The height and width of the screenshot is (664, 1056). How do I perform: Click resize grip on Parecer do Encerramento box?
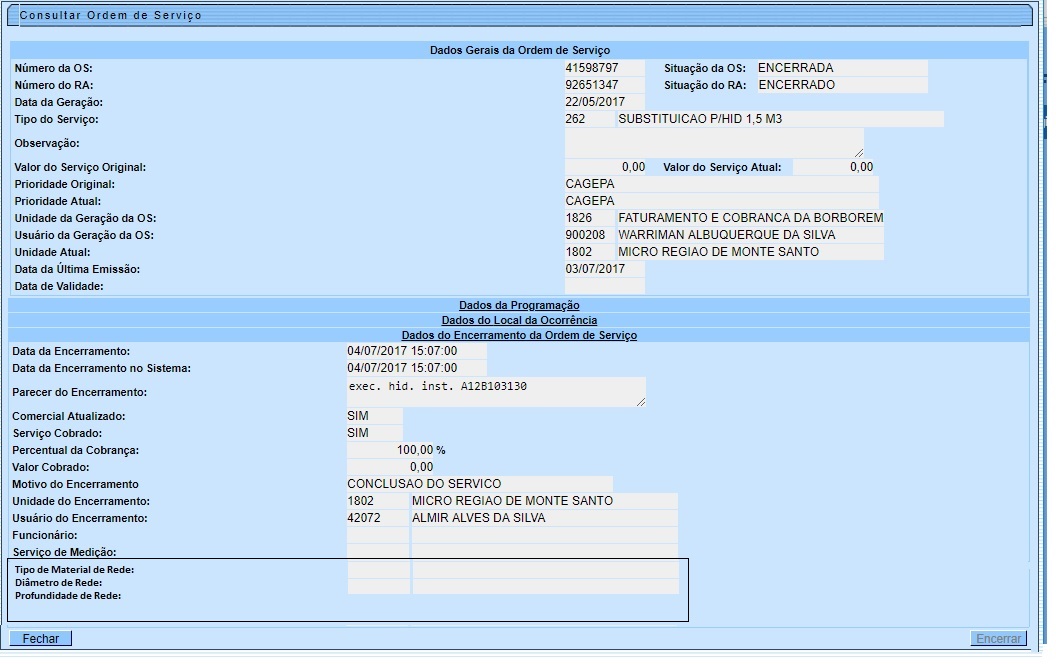640,401
